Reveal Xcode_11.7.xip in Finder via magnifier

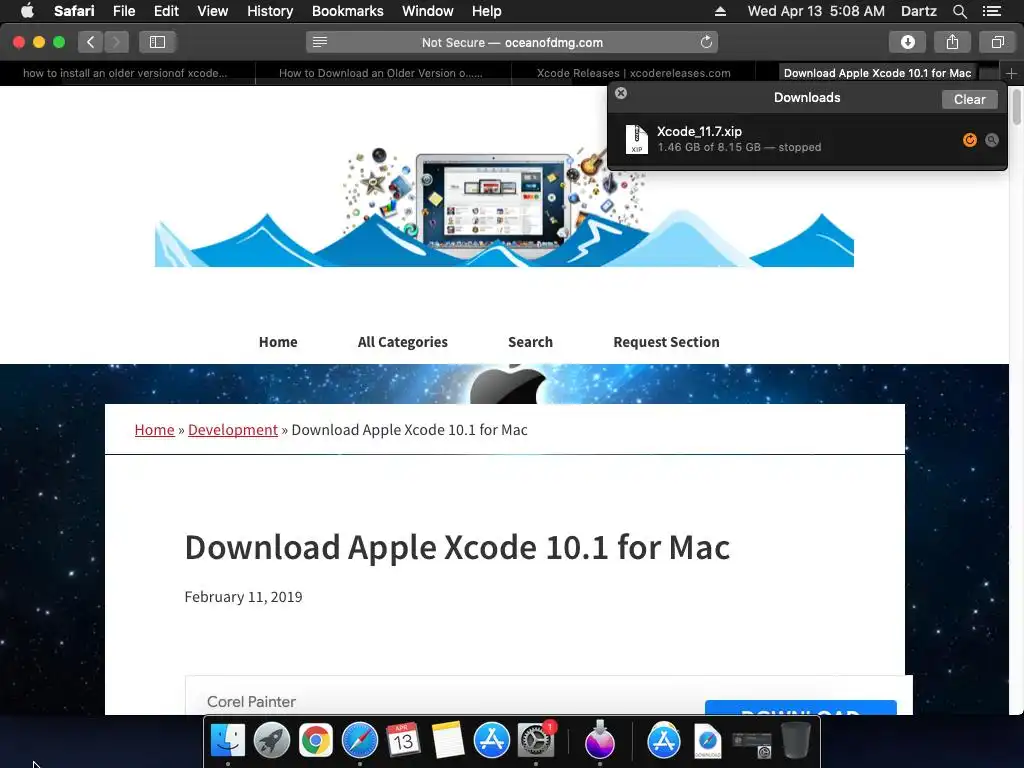coord(992,140)
